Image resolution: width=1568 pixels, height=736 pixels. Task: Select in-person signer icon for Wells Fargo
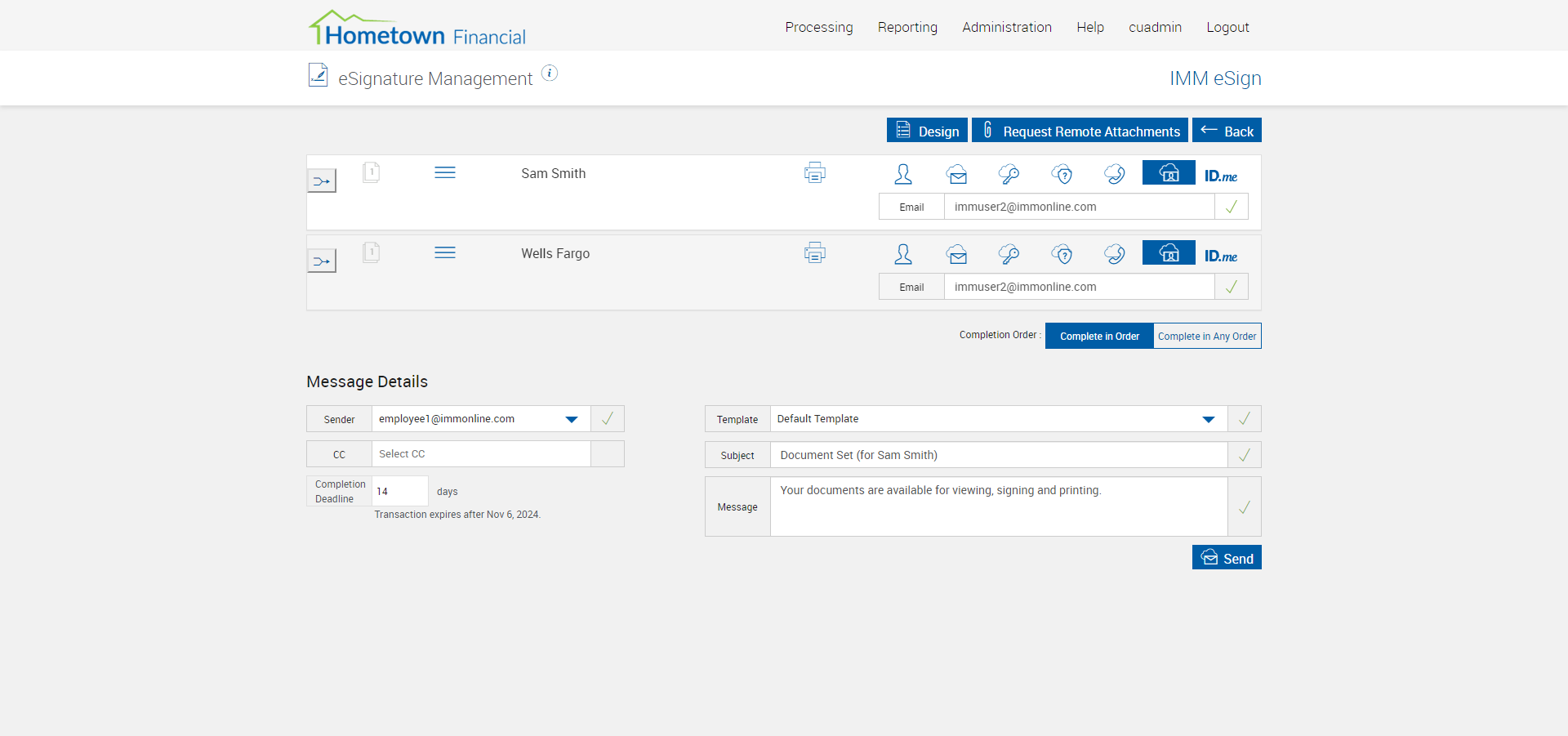(903, 254)
